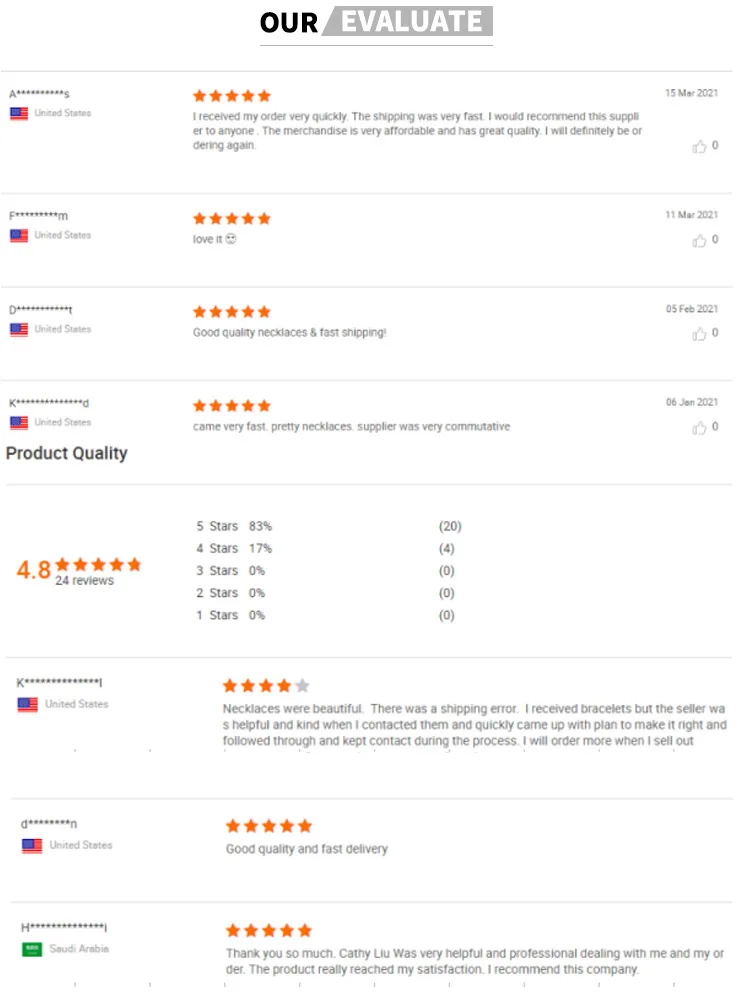This screenshot has width=750, height=994.
Task: Select the 5 Stars 83% rating row
Action: coord(234,526)
